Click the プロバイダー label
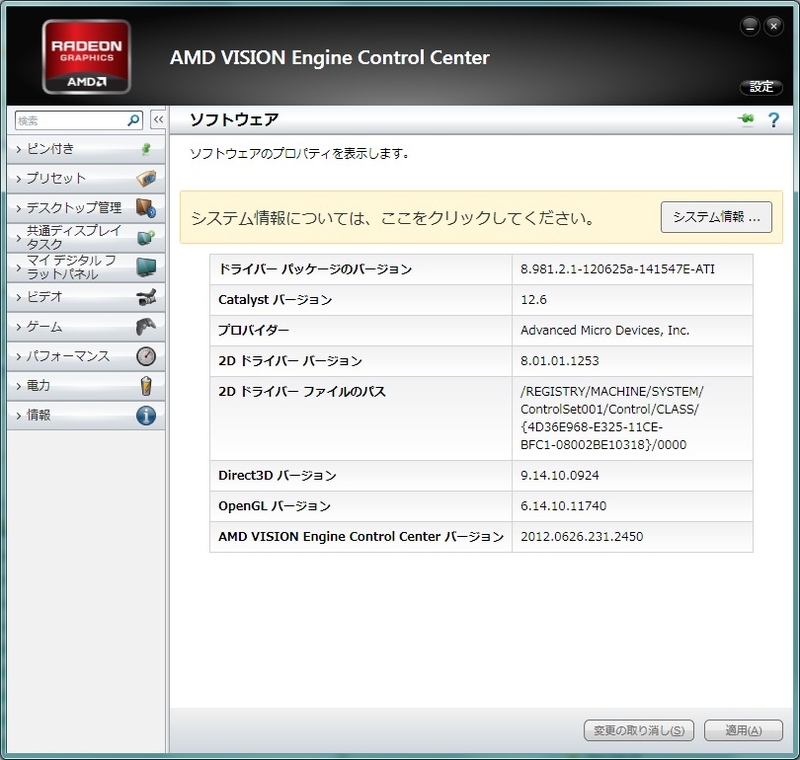This screenshot has width=800, height=760. (254, 330)
